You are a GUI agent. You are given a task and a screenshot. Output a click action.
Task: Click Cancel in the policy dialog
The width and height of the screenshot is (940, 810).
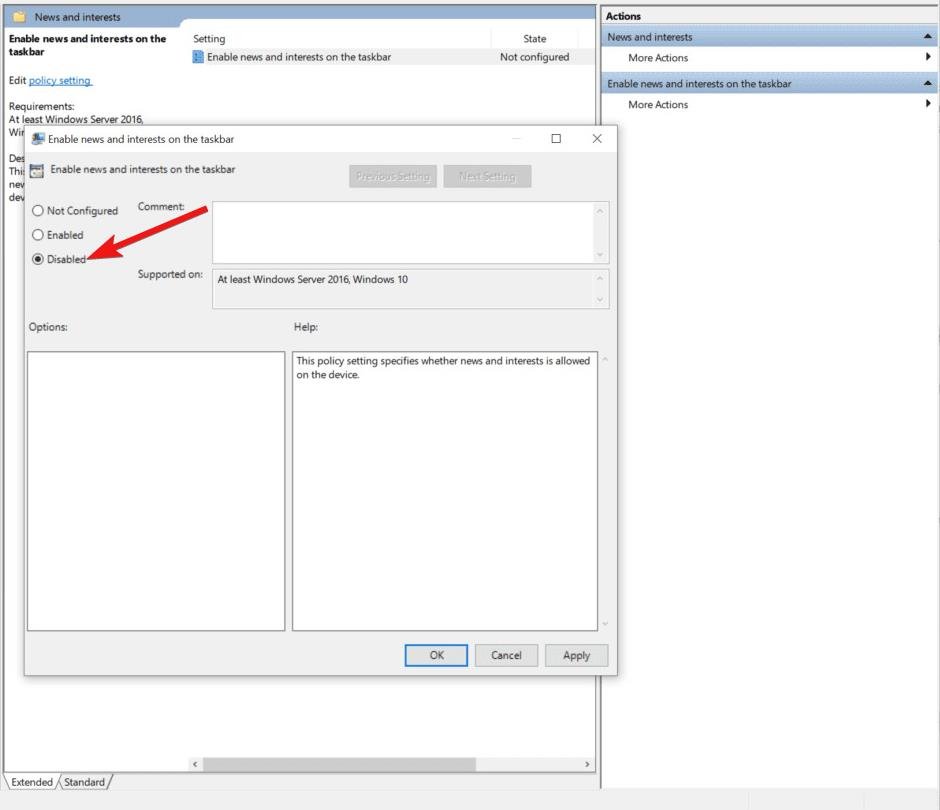(506, 655)
